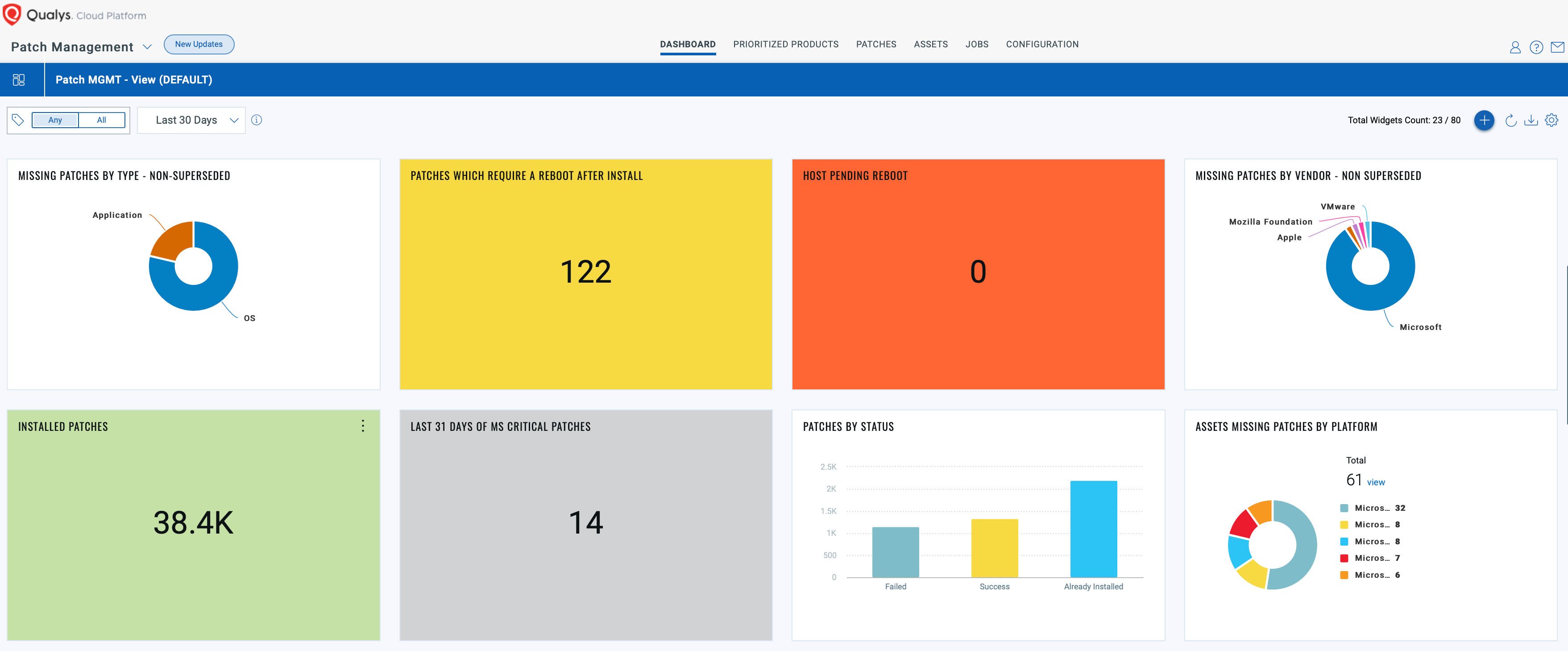Select the Any tag filter toggle
Screen dimensions: 1568x651
click(x=55, y=120)
